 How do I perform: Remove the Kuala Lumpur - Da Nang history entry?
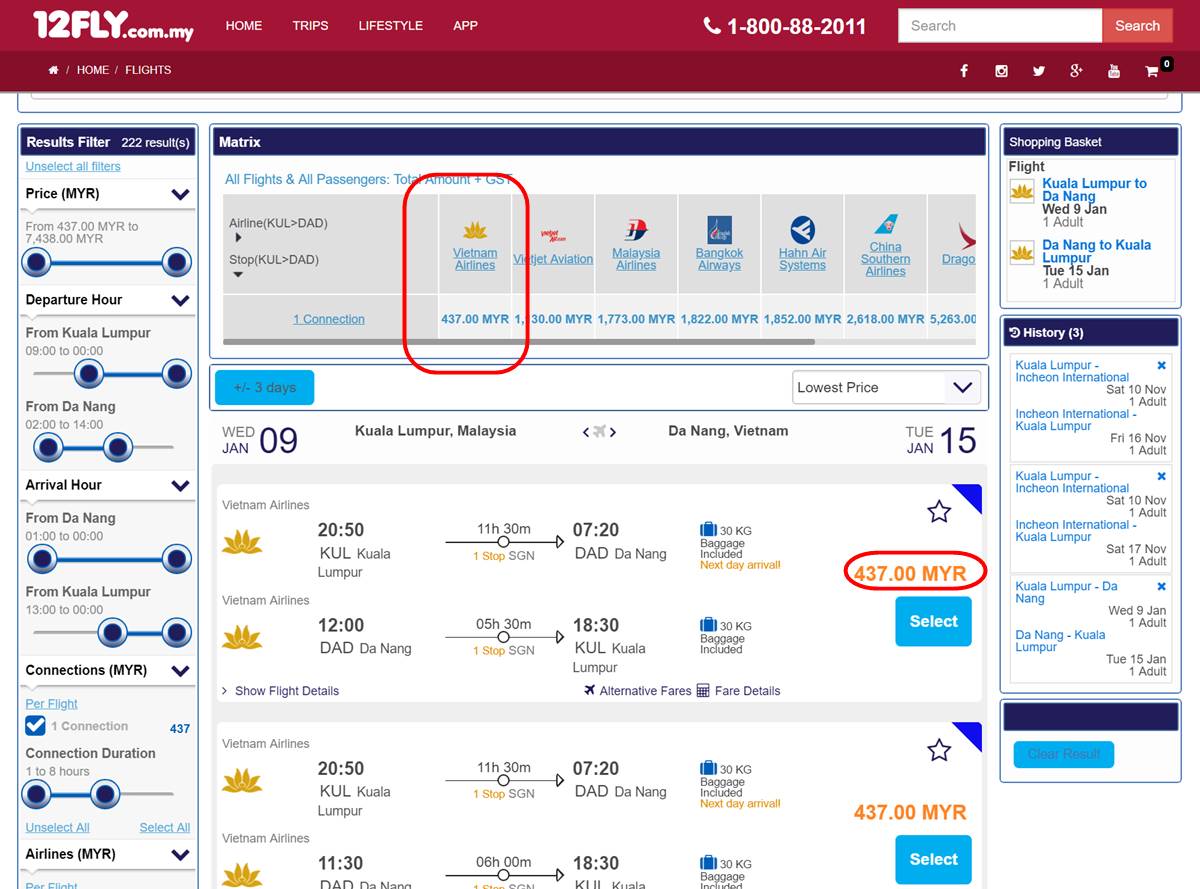(x=1161, y=587)
